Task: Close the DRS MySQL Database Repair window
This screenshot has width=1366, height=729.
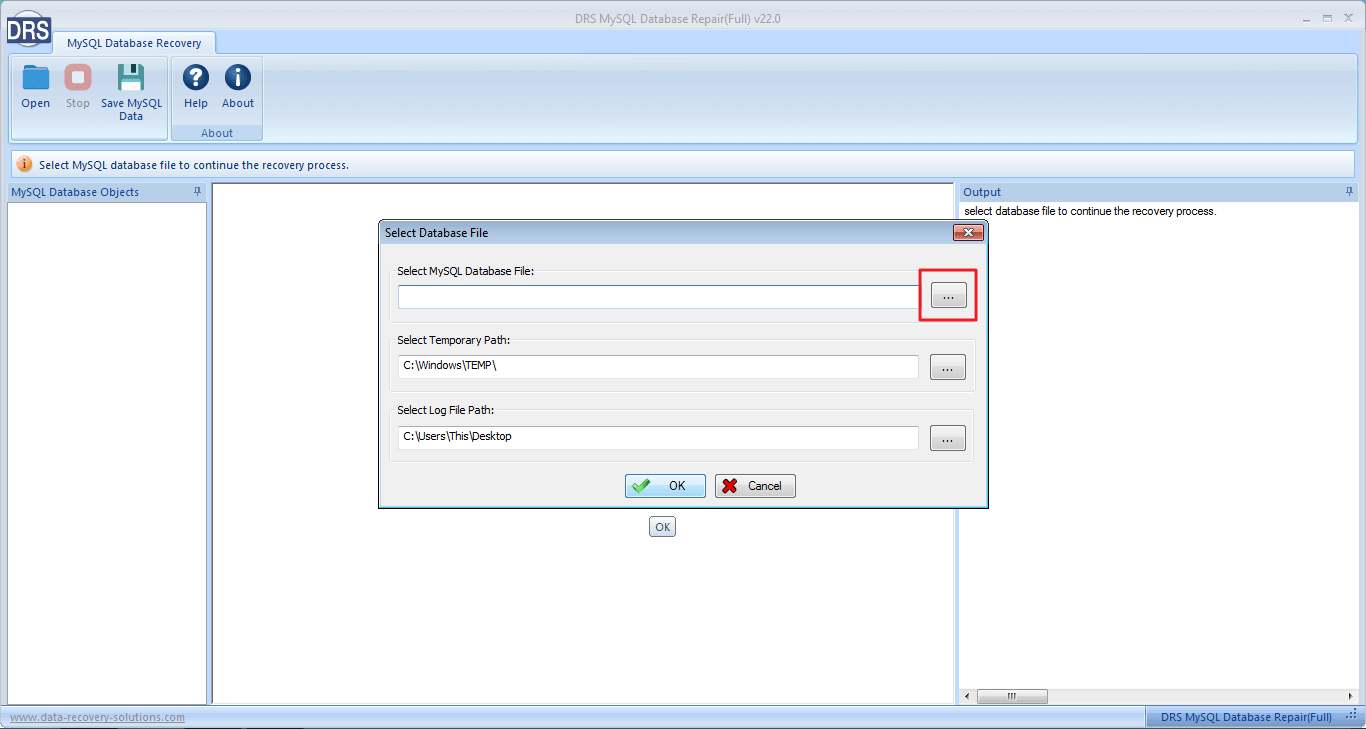Action: pyautogui.click(x=1349, y=18)
